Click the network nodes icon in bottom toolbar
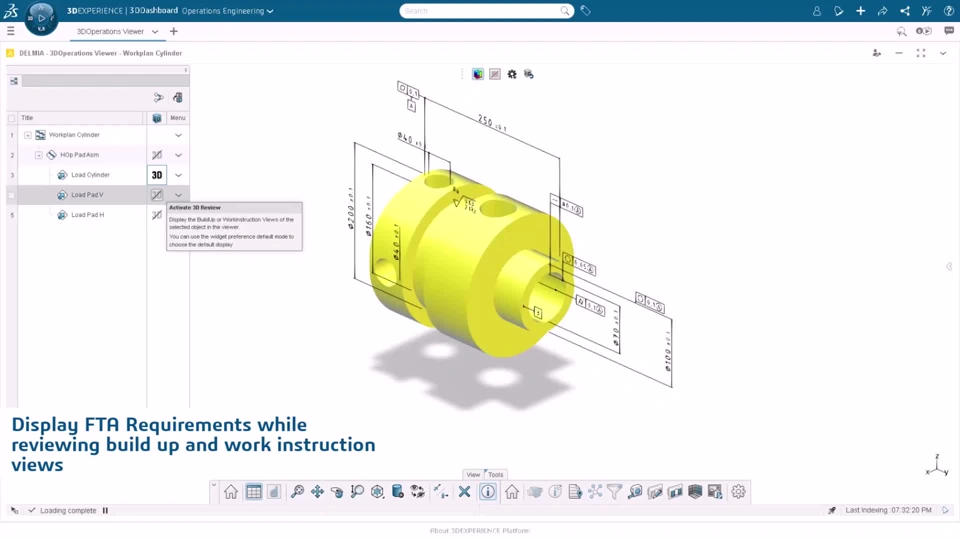Image resolution: width=960 pixels, height=540 pixels. [x=594, y=492]
